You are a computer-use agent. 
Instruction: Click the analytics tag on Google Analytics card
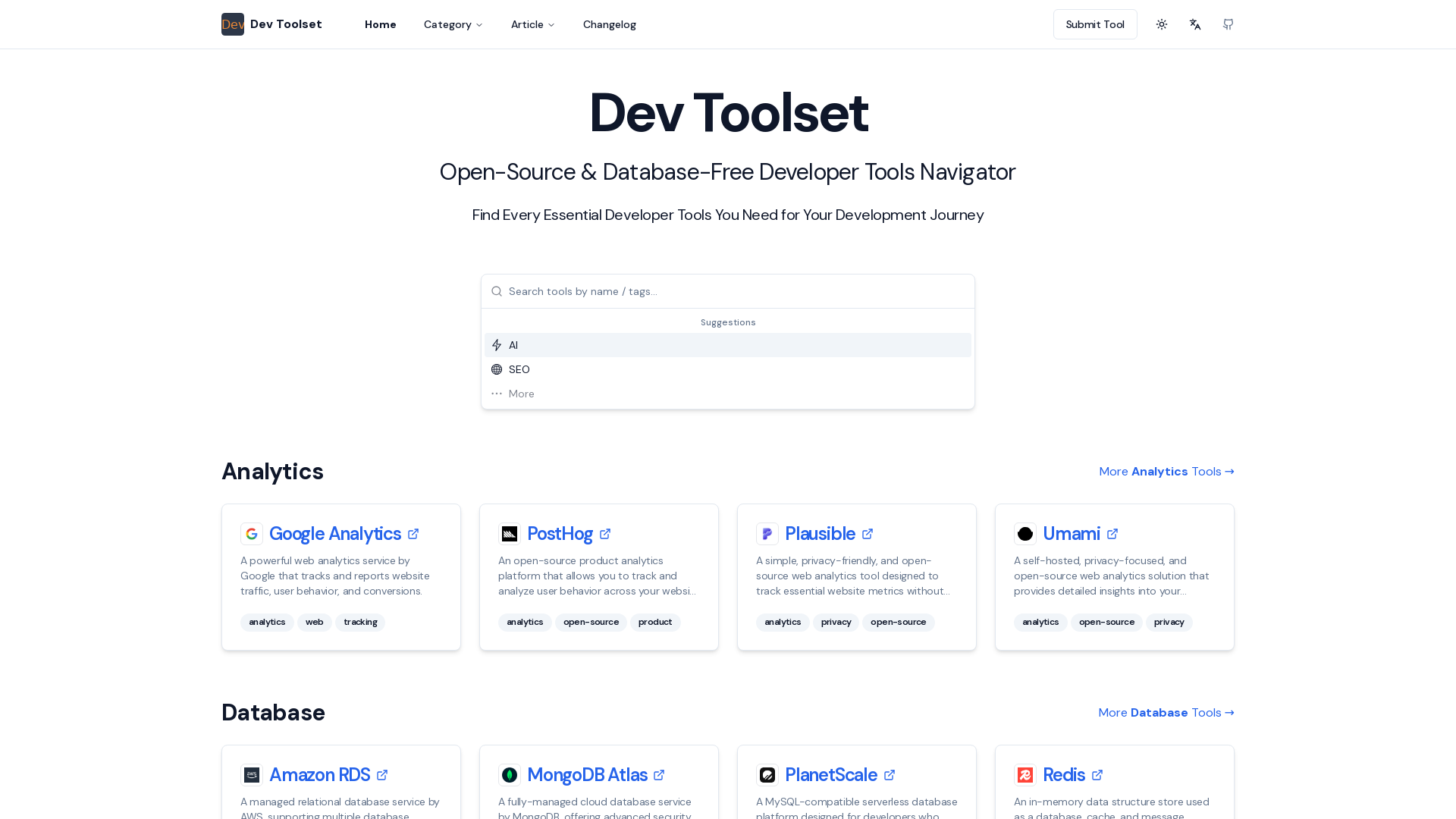pos(267,623)
